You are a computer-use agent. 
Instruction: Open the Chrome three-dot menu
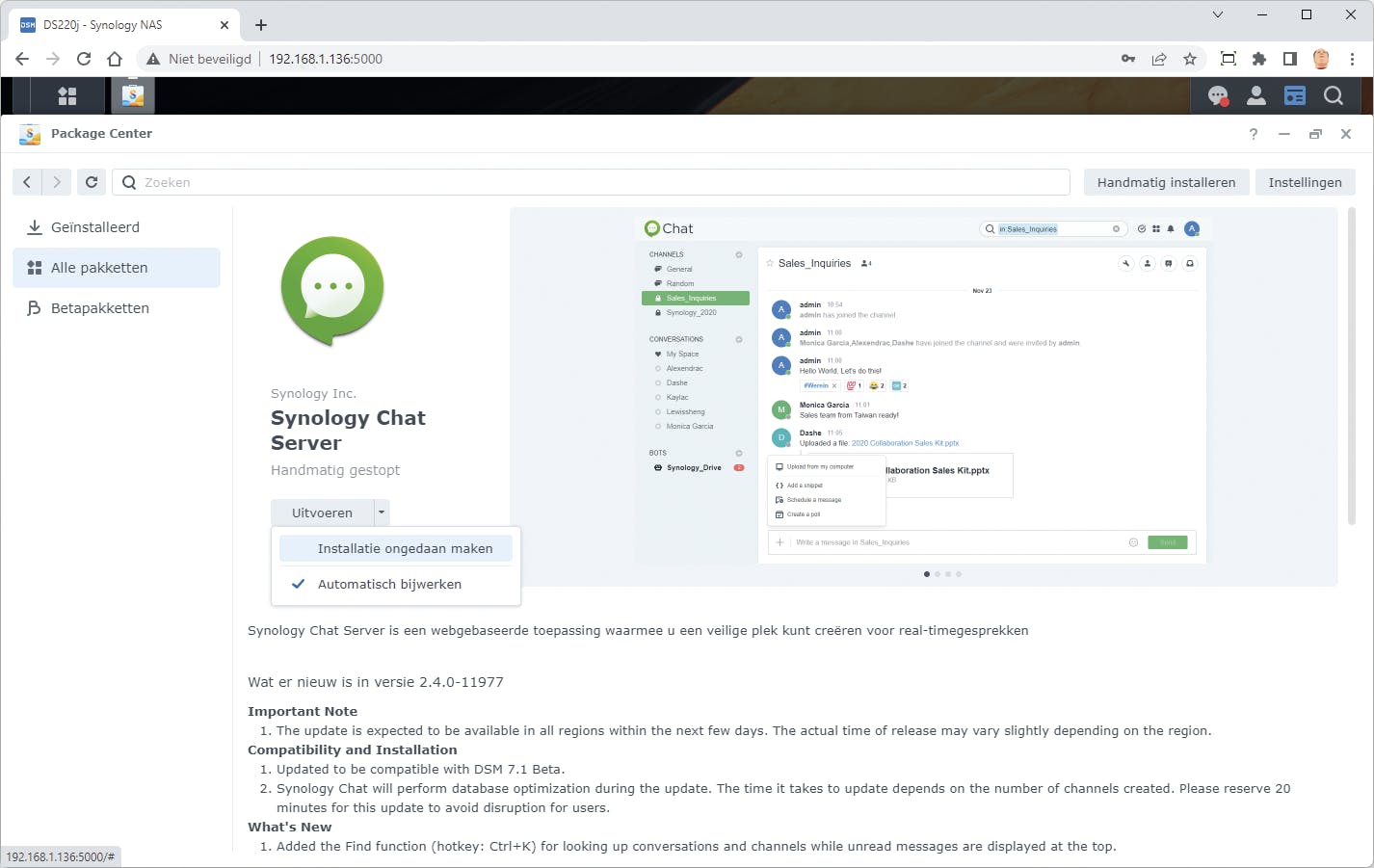(x=1352, y=59)
